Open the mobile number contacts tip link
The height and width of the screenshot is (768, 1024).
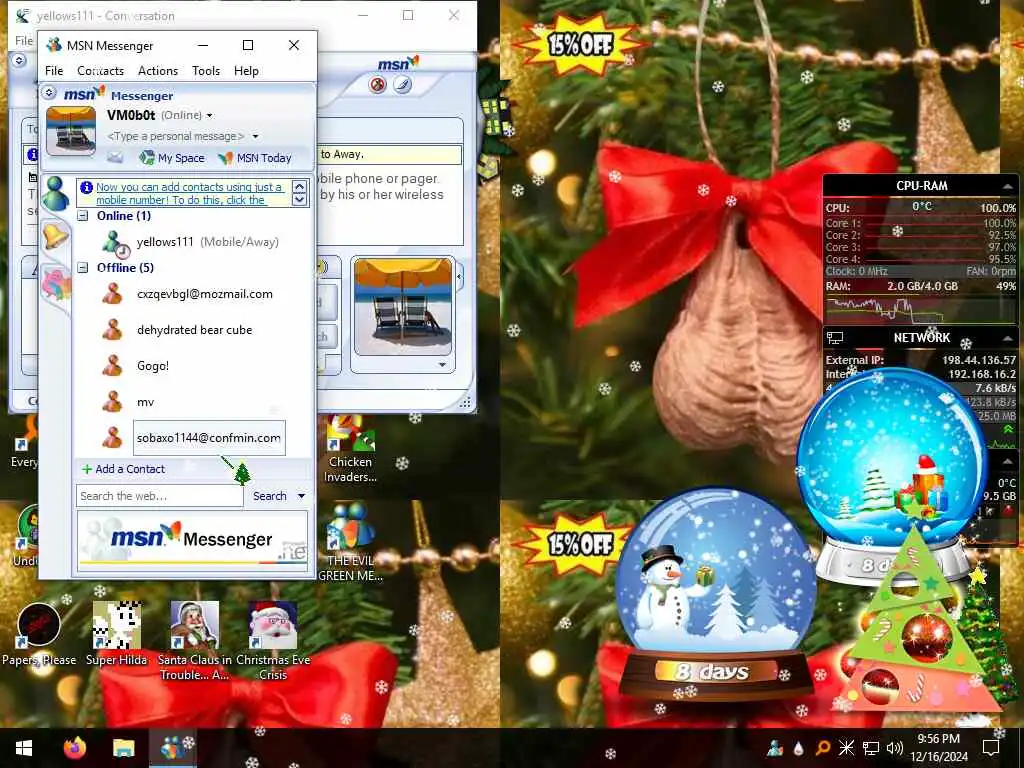coord(190,193)
